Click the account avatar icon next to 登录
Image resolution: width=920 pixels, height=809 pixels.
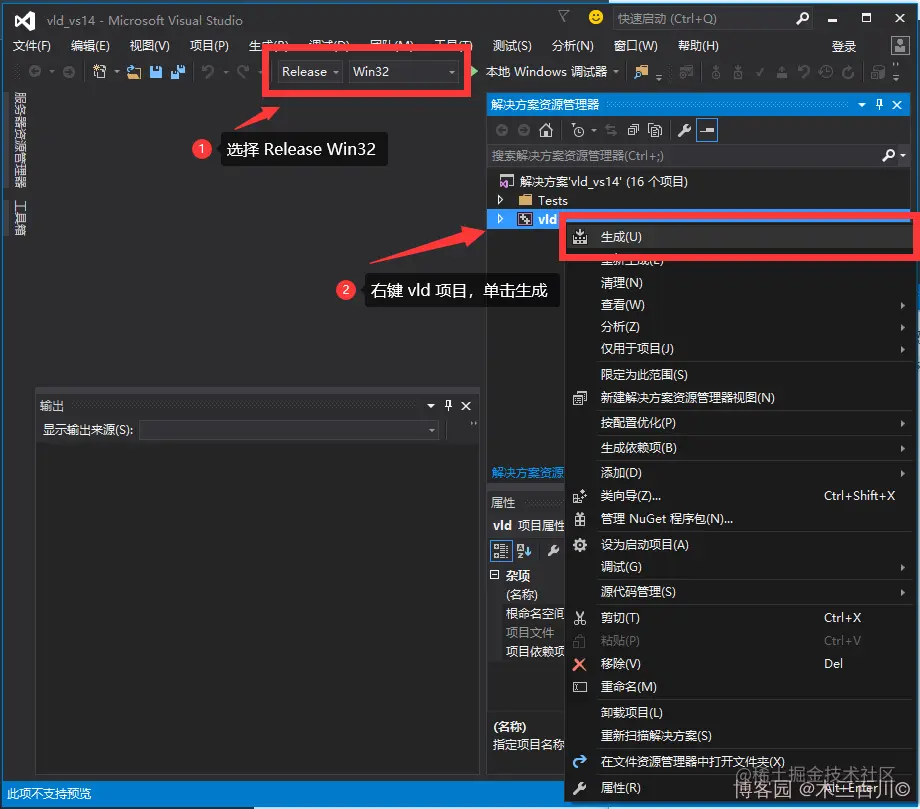[x=899, y=46]
